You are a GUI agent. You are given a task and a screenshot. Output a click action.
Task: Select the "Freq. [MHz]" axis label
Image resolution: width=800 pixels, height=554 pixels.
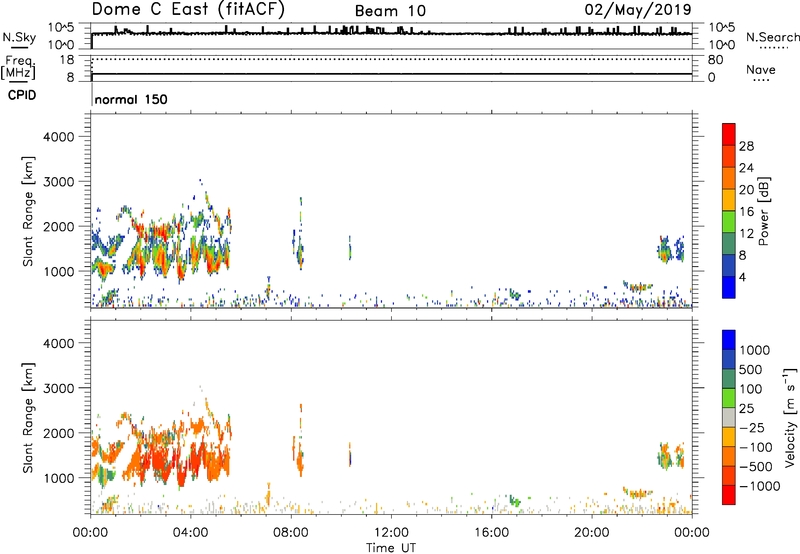tap(18, 68)
